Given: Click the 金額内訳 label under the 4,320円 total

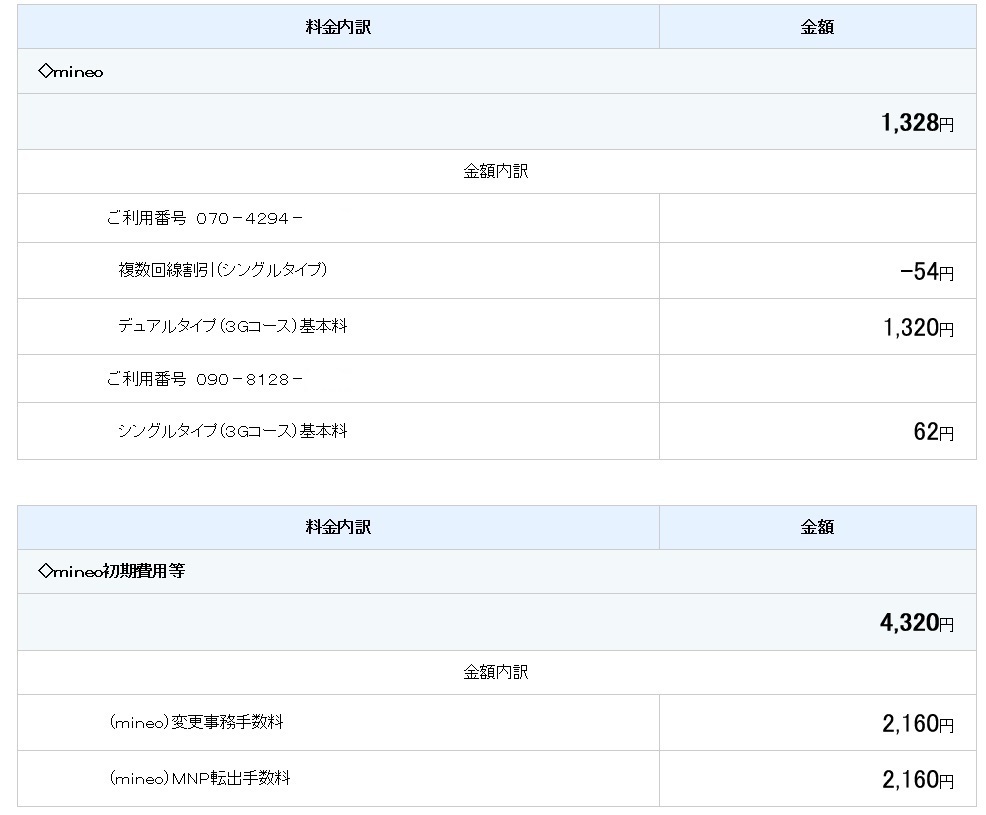Looking at the screenshot, I should pyautogui.click(x=495, y=672).
